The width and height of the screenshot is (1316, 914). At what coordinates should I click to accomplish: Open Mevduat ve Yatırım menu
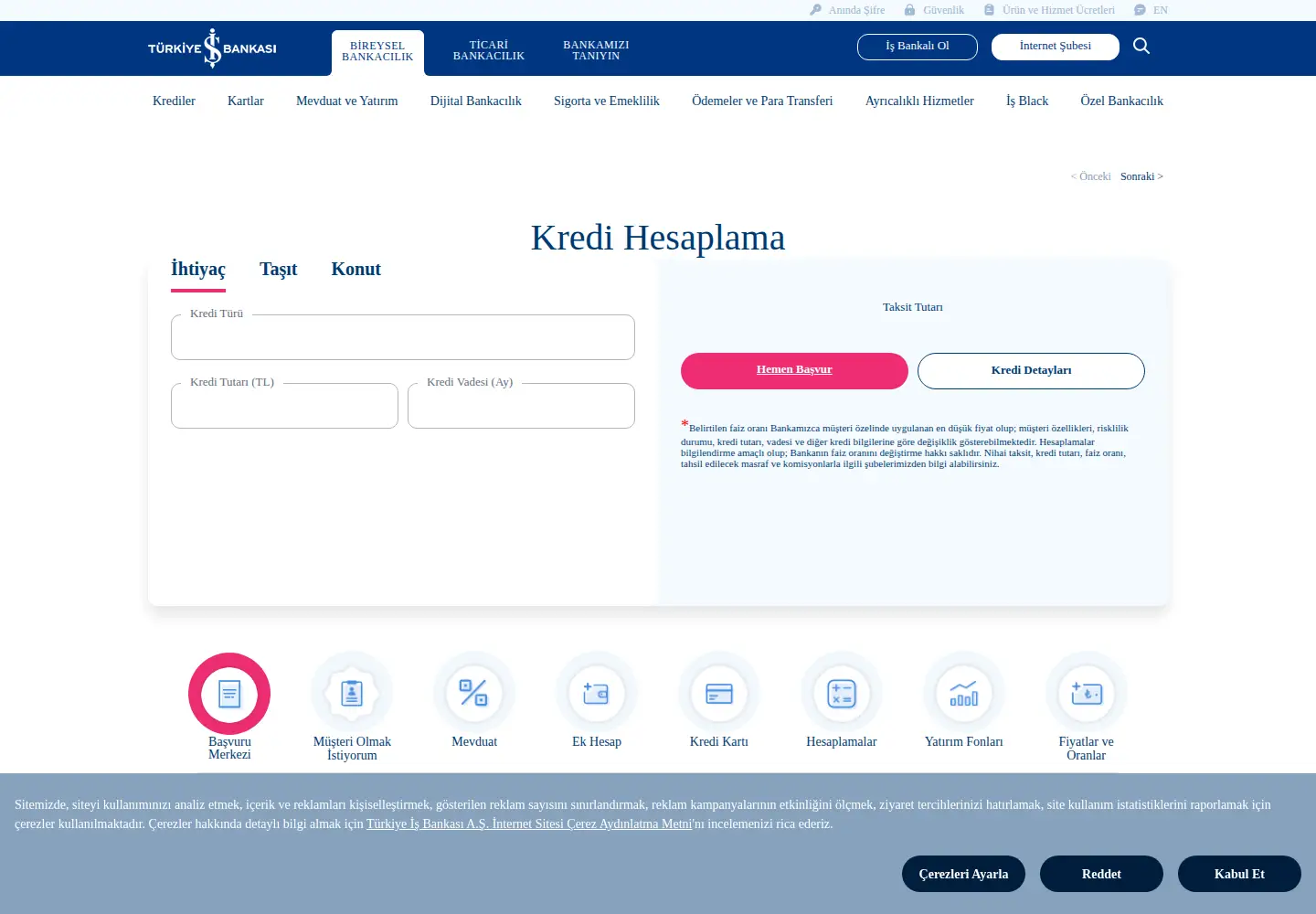click(x=347, y=101)
